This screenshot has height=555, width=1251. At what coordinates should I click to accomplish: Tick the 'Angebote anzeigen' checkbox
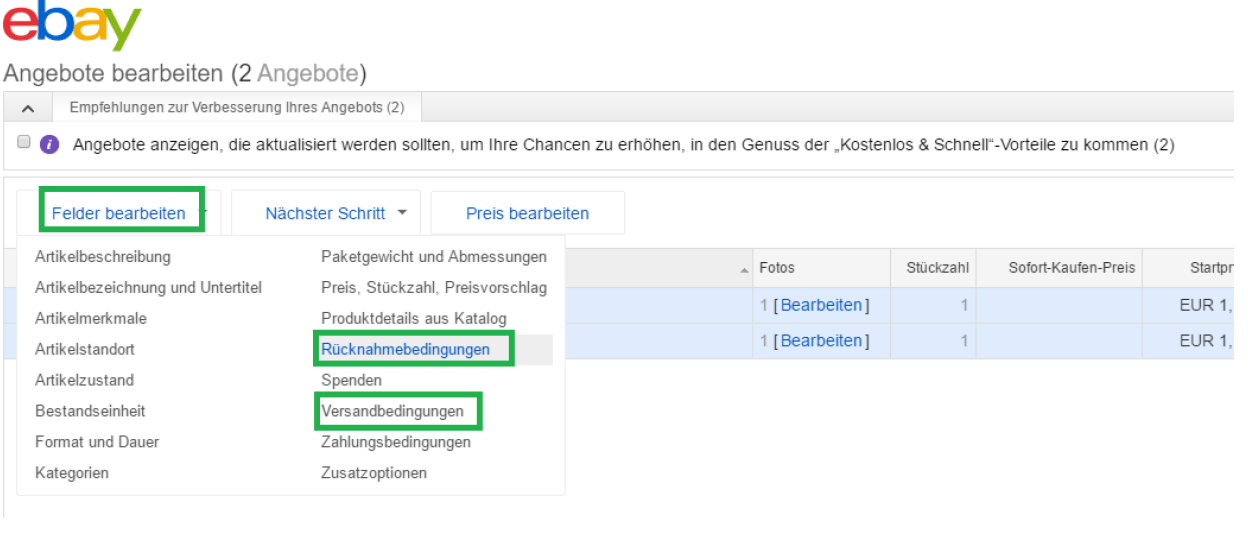tap(24, 143)
